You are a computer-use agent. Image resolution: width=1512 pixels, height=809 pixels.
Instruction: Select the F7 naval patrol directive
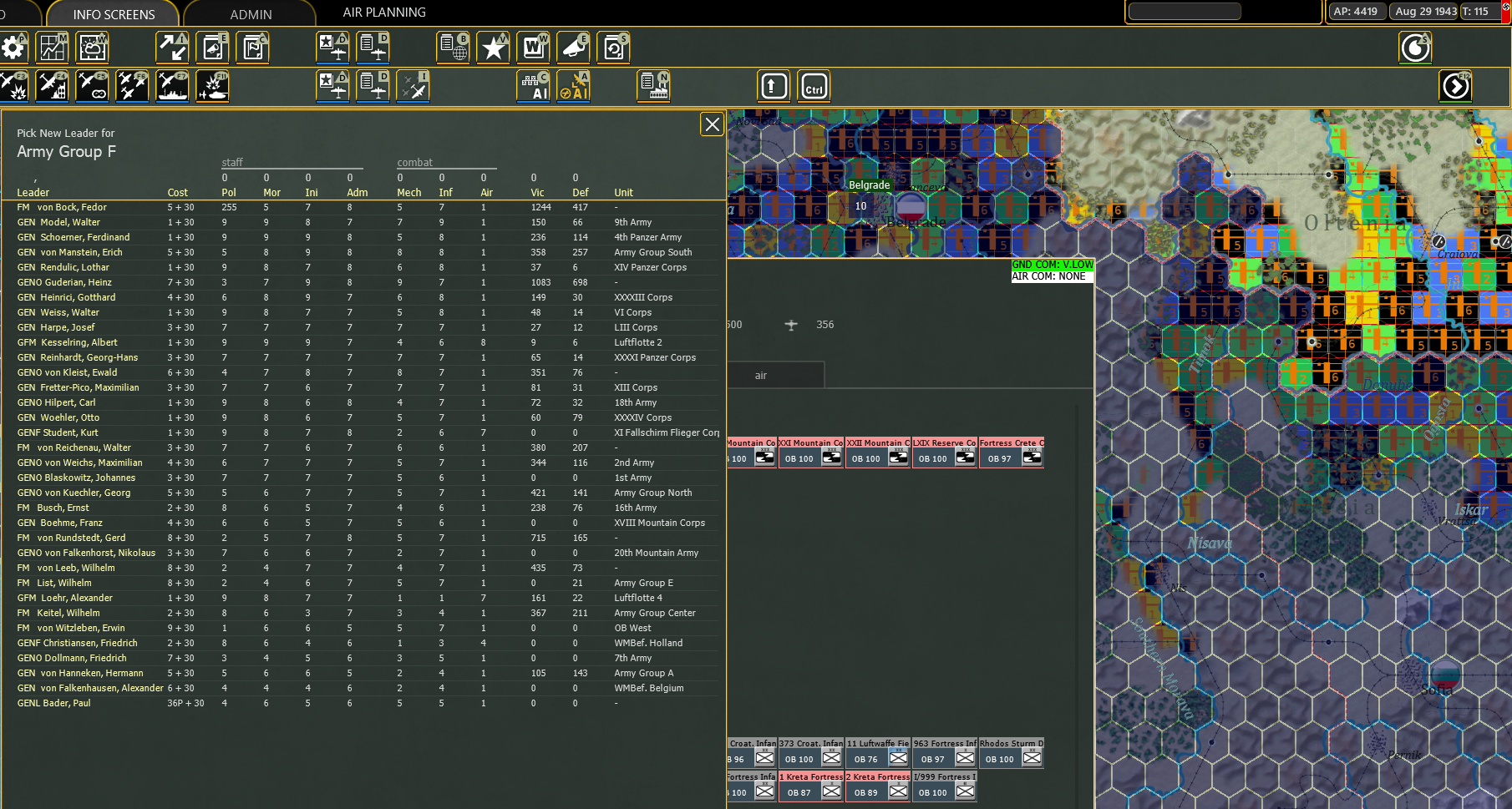(x=172, y=86)
